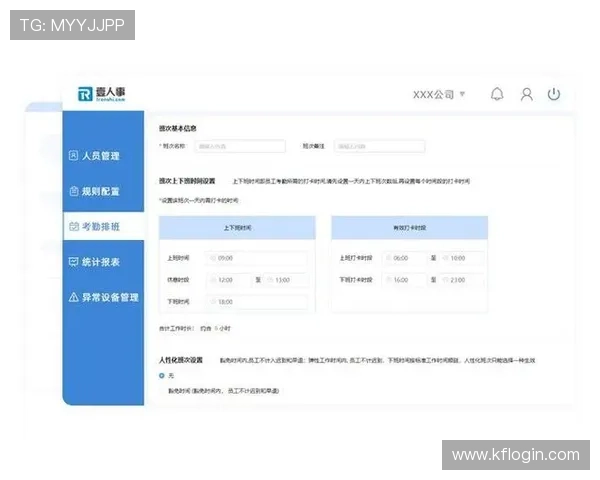
Task: Open 规则配置 in the sidebar
Action: (x=95, y=191)
